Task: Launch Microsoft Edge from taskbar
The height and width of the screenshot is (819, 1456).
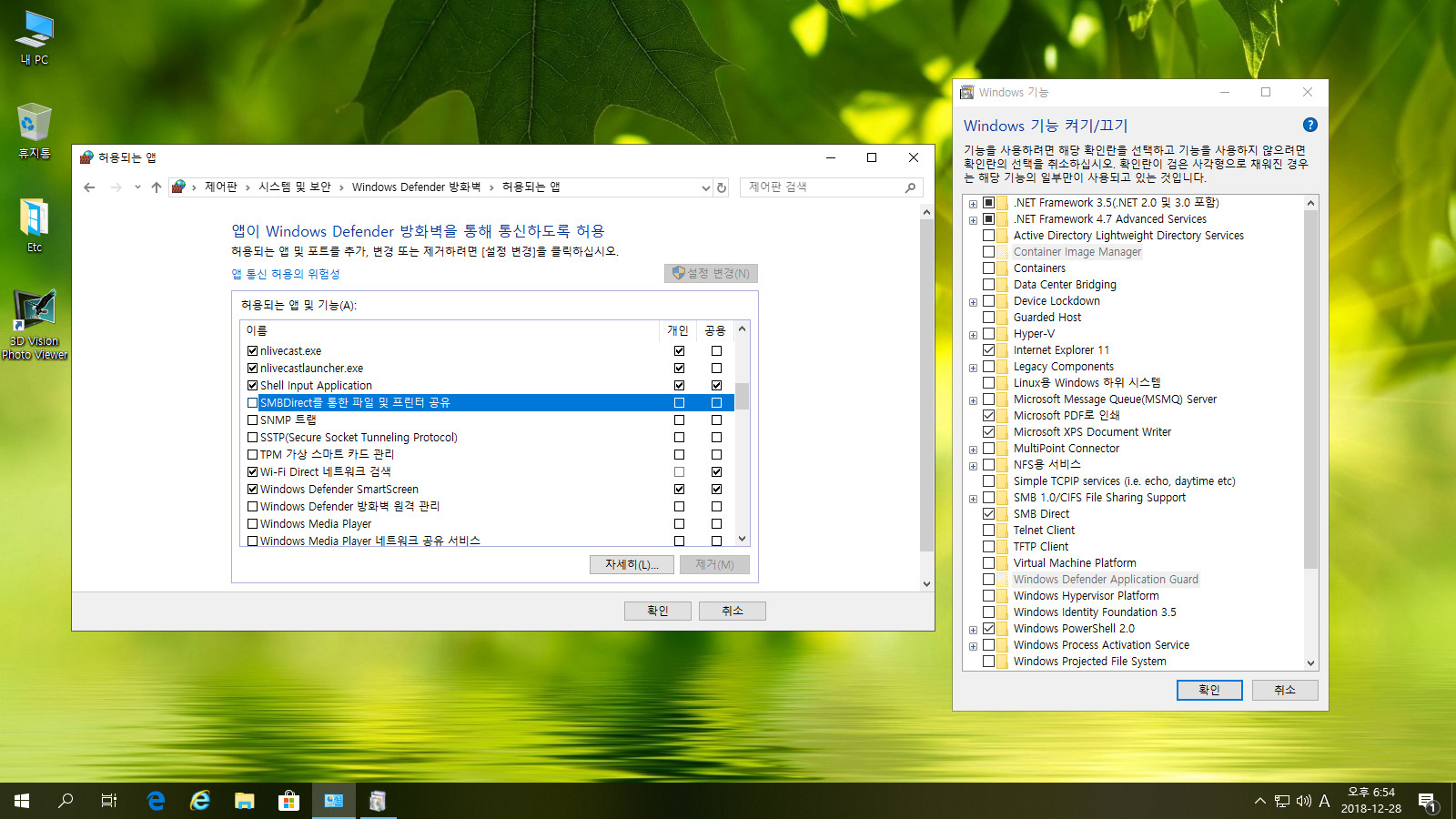Action: coord(156,801)
